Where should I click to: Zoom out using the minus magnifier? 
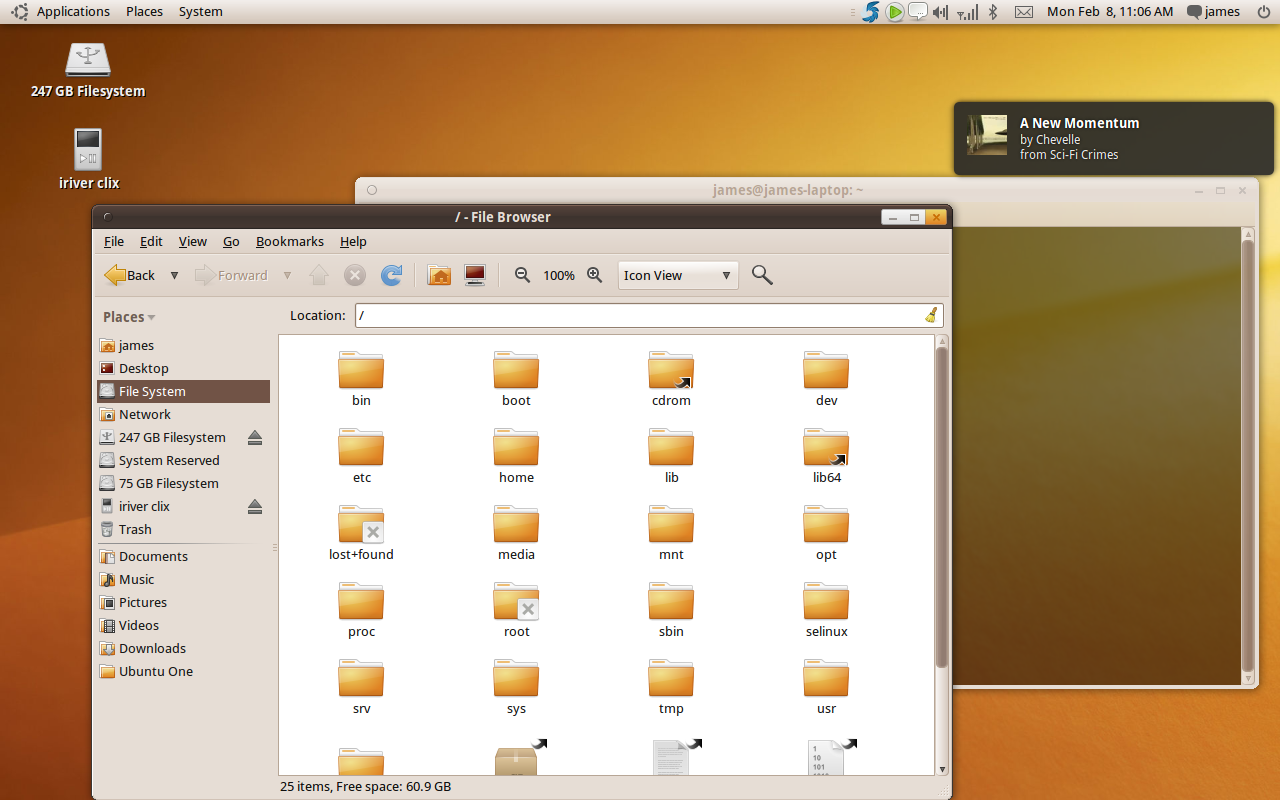522,275
